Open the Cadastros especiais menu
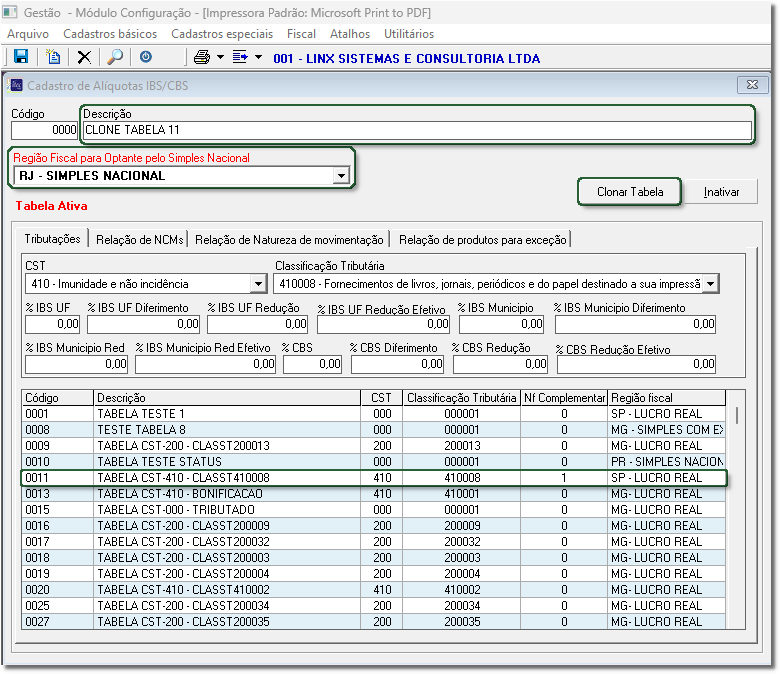Viewport: 780px width, 674px height. pyautogui.click(x=221, y=34)
